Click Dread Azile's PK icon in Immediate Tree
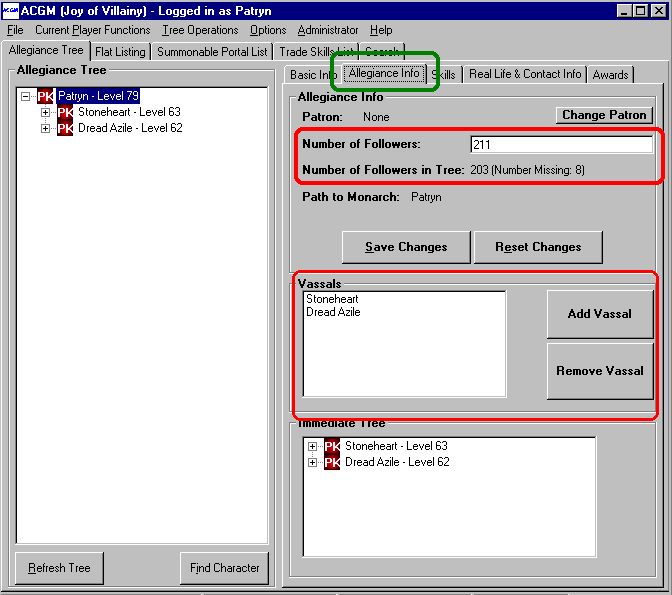The image size is (672, 595). (332, 462)
